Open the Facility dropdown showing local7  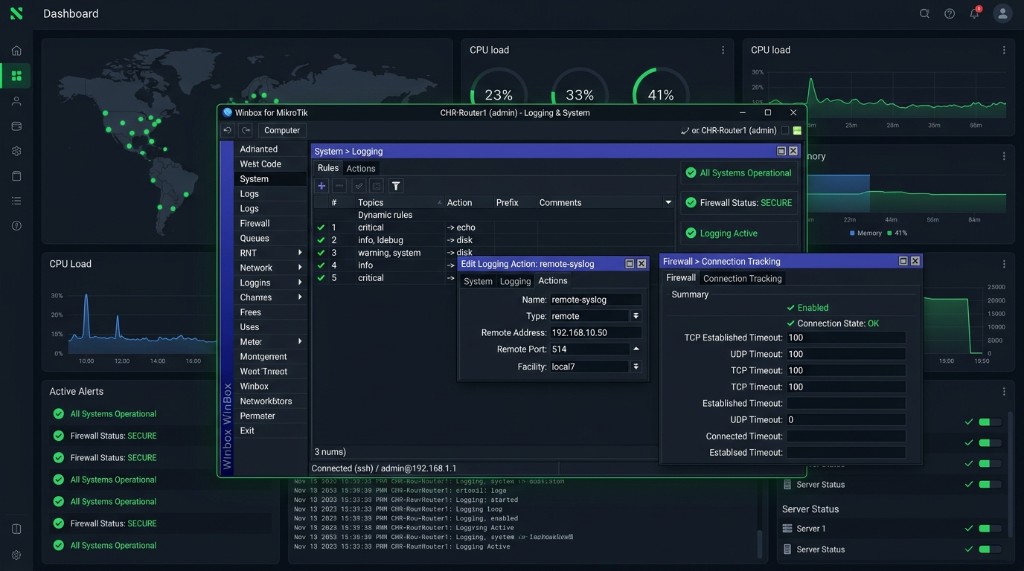click(x=635, y=367)
